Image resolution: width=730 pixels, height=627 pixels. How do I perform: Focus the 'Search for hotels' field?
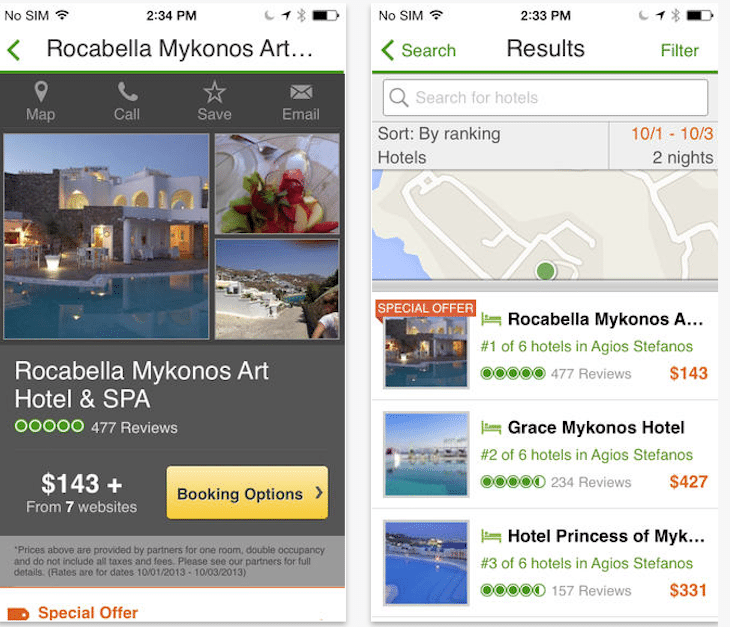(545, 97)
